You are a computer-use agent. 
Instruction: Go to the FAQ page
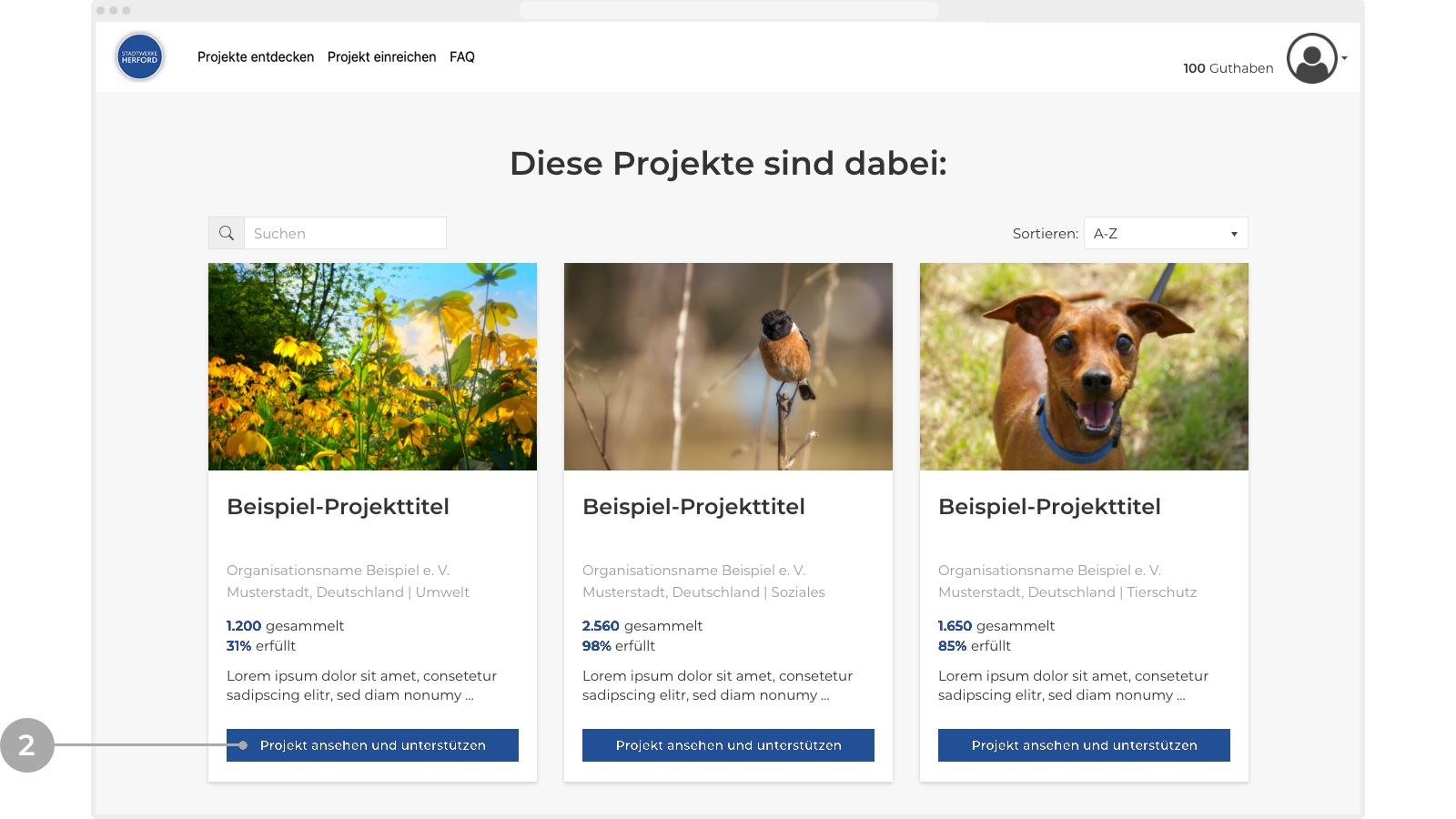coord(462,56)
